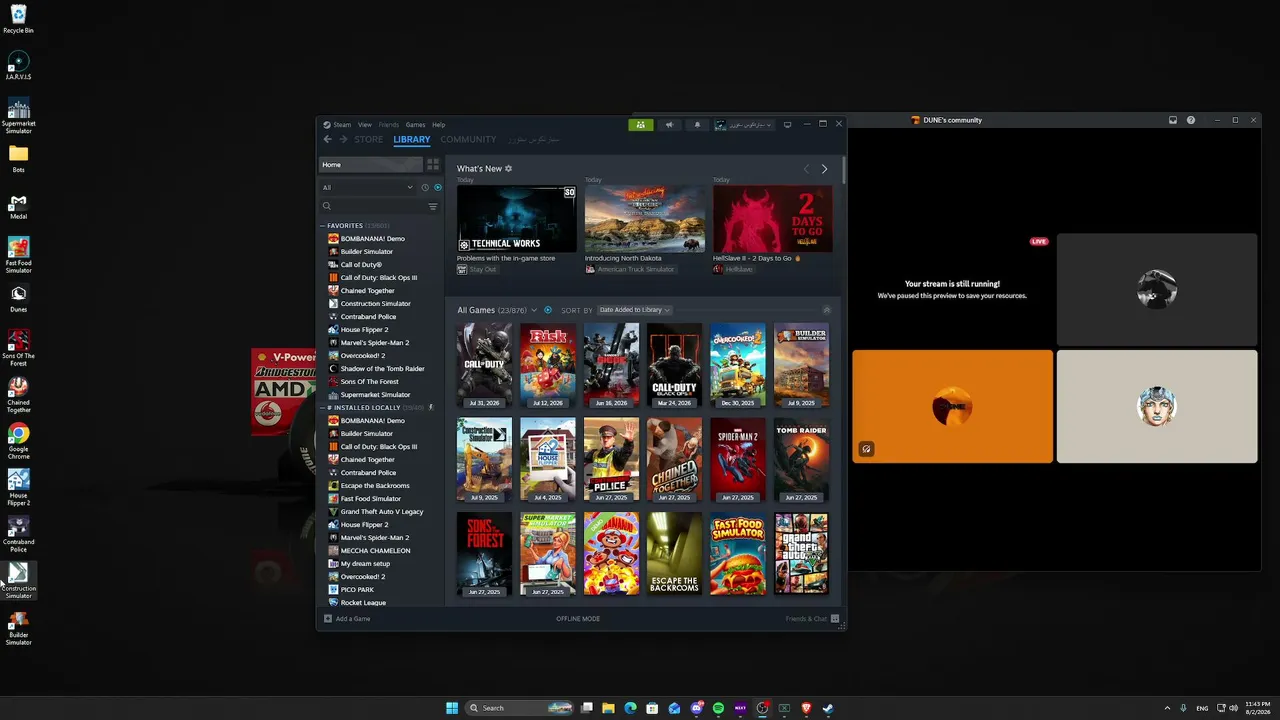The height and width of the screenshot is (720, 1280).
Task: Open the Introducing North Dakota news card
Action: (x=645, y=219)
